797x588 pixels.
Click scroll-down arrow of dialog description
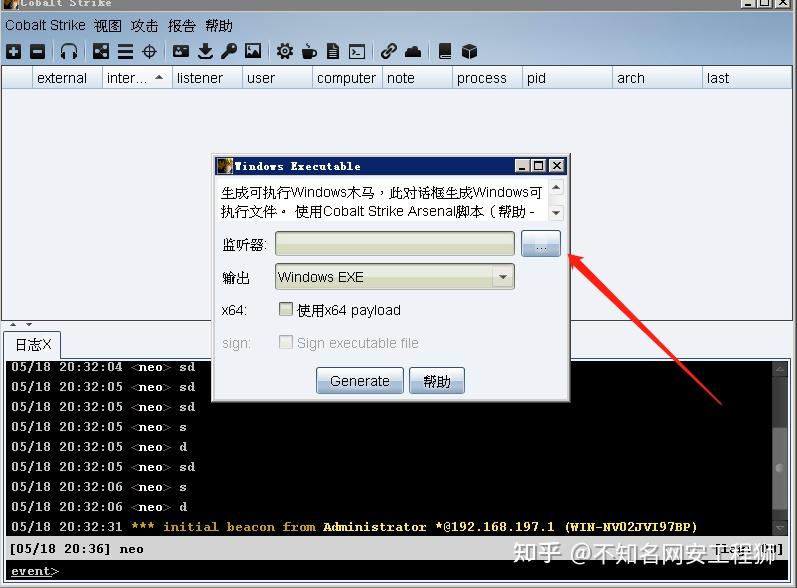click(556, 212)
